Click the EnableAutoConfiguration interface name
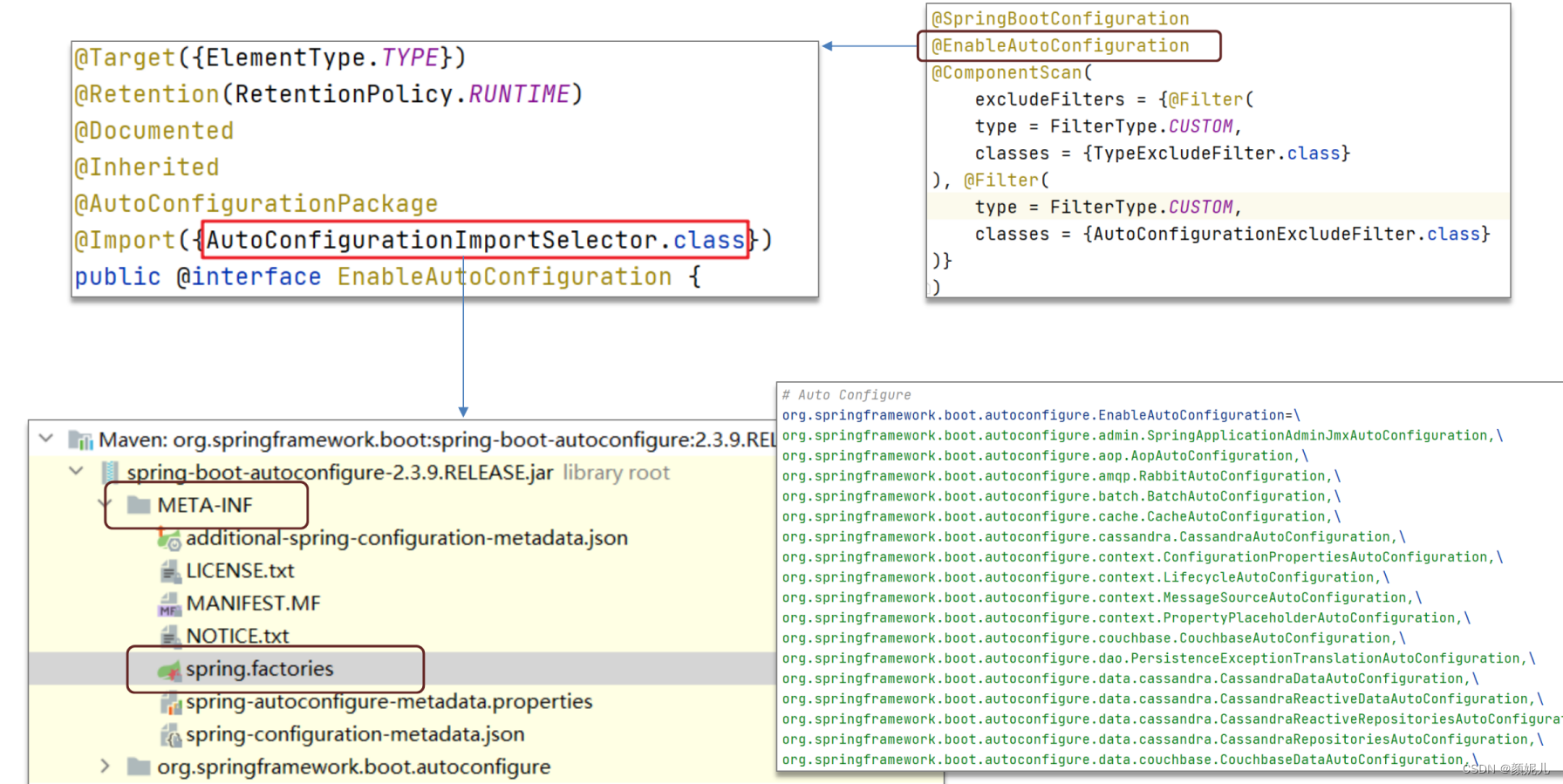The image size is (1563, 784). click(x=504, y=276)
